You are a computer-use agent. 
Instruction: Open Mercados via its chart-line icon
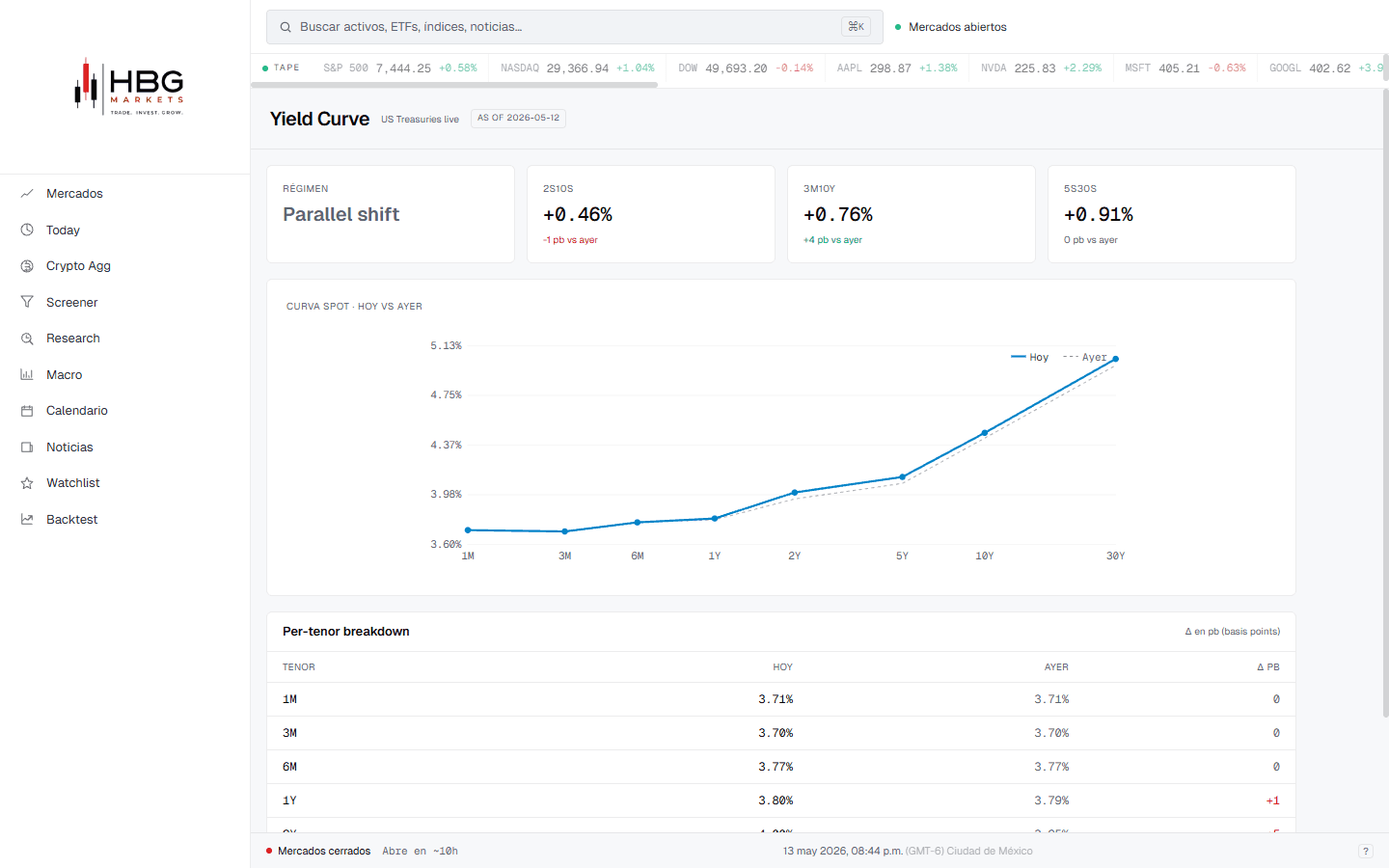pos(27,194)
